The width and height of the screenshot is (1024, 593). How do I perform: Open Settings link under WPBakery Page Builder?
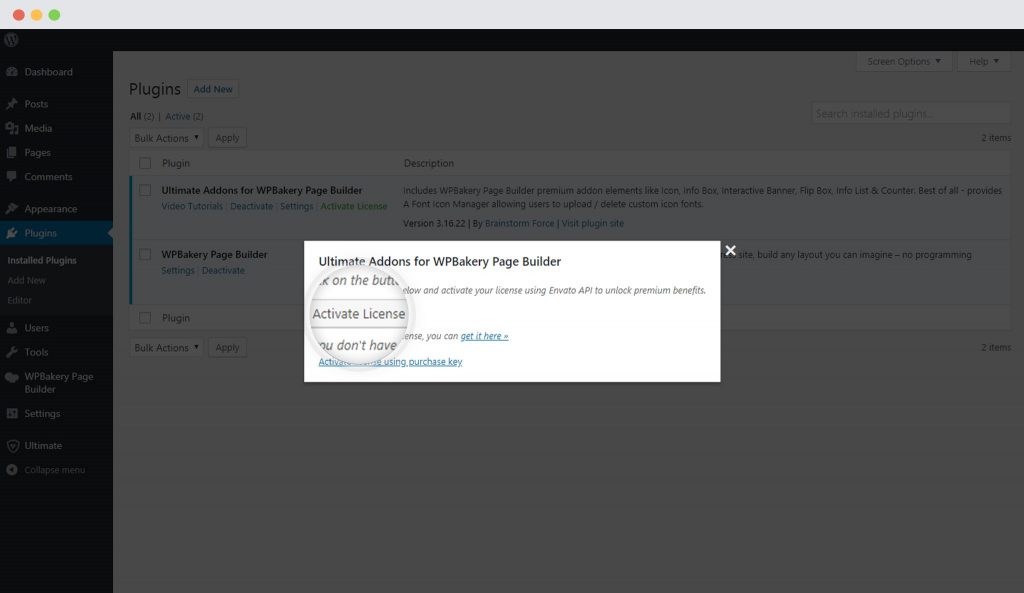178,270
